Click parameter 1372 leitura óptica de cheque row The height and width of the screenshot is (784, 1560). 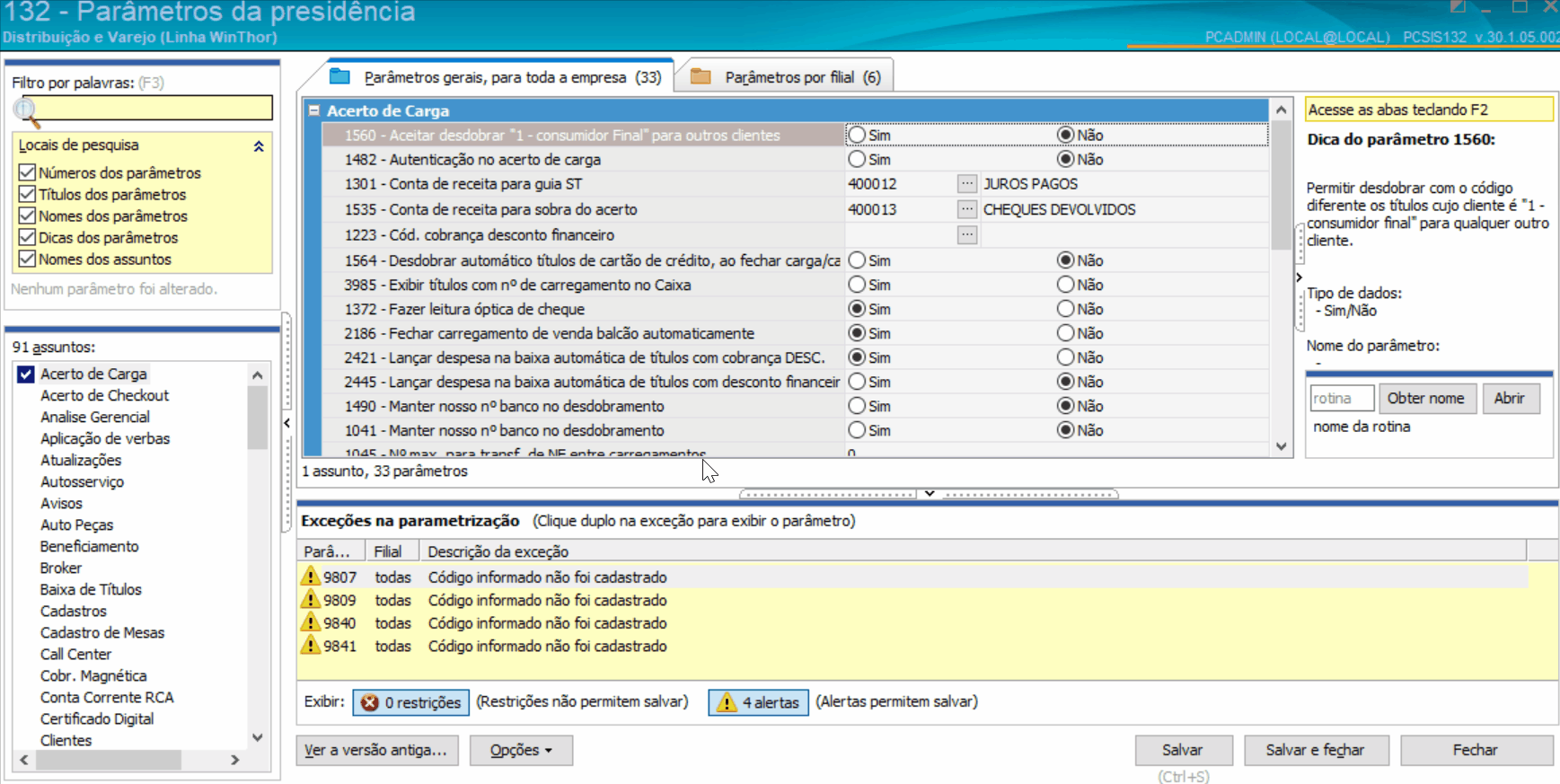[584, 309]
